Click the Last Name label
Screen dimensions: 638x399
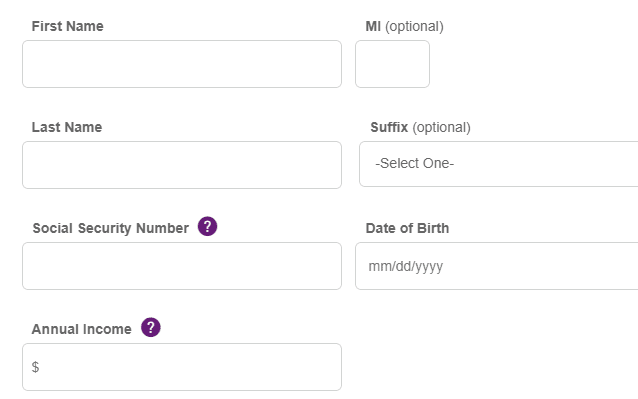pyautogui.click(x=67, y=127)
